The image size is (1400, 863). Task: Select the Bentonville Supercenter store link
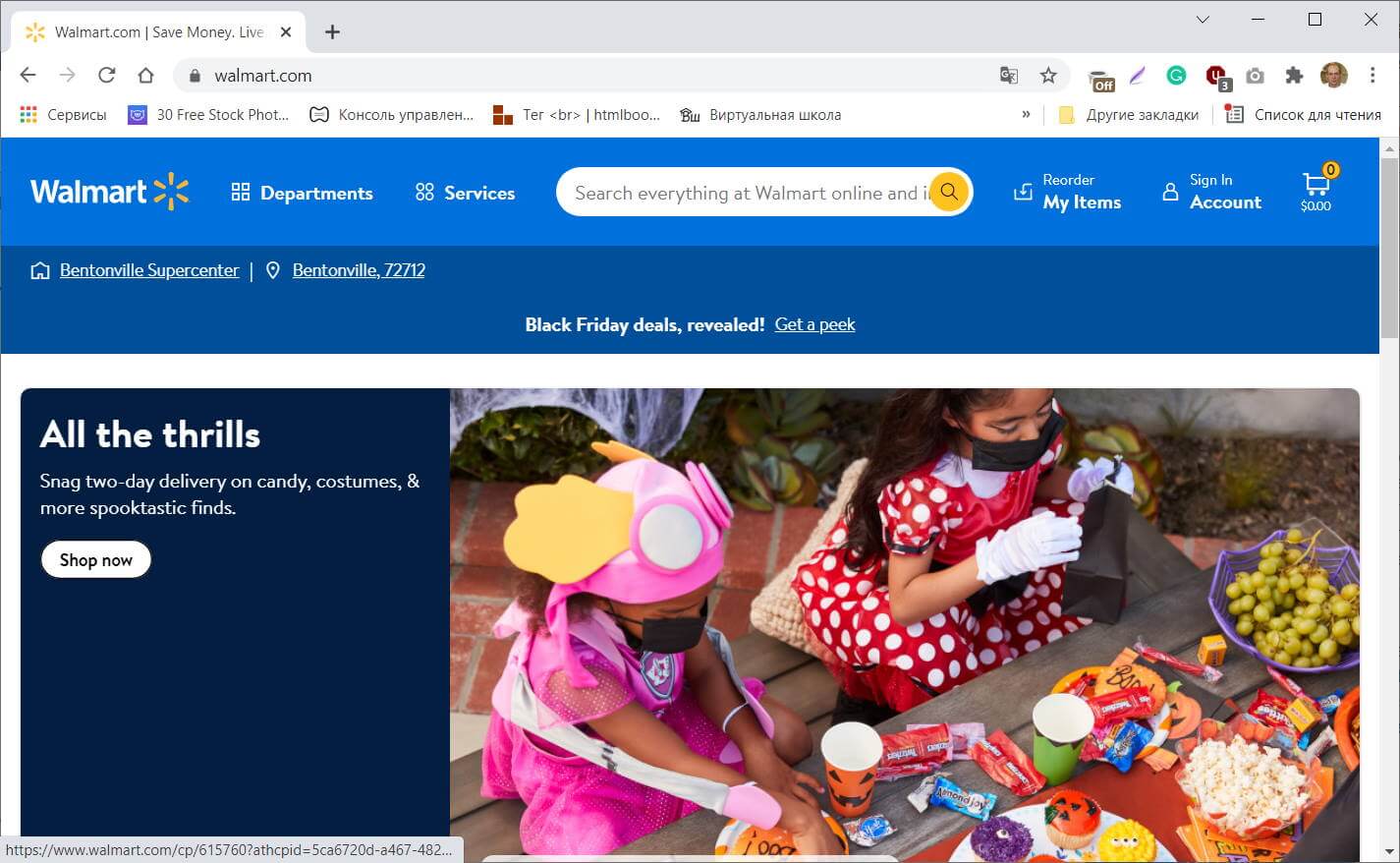pyautogui.click(x=149, y=270)
